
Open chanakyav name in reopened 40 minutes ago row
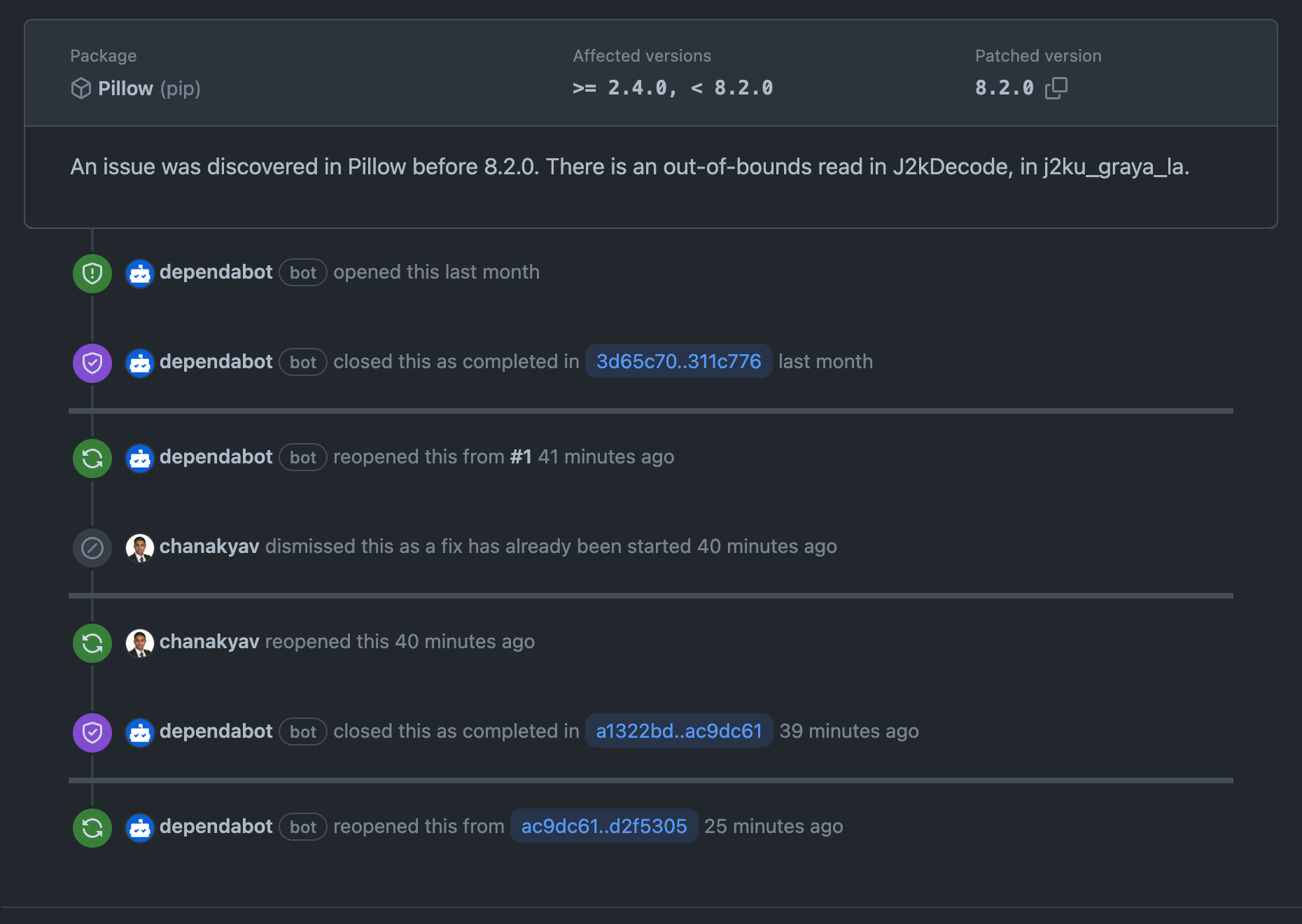(x=209, y=641)
